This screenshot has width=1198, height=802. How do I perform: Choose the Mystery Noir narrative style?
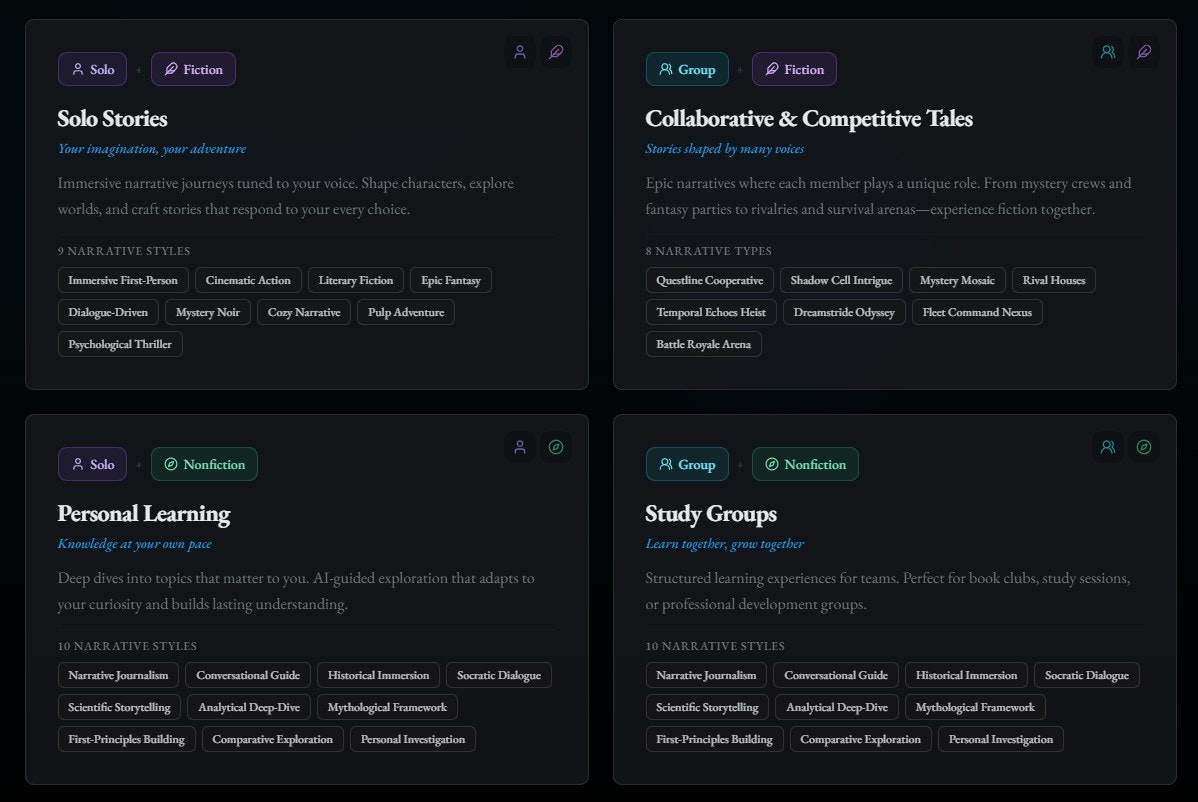(208, 312)
